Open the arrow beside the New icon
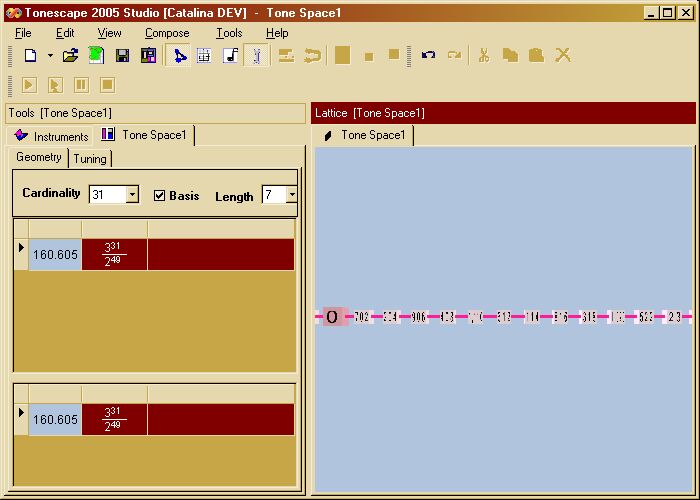The height and width of the screenshot is (500, 700). [x=50, y=56]
